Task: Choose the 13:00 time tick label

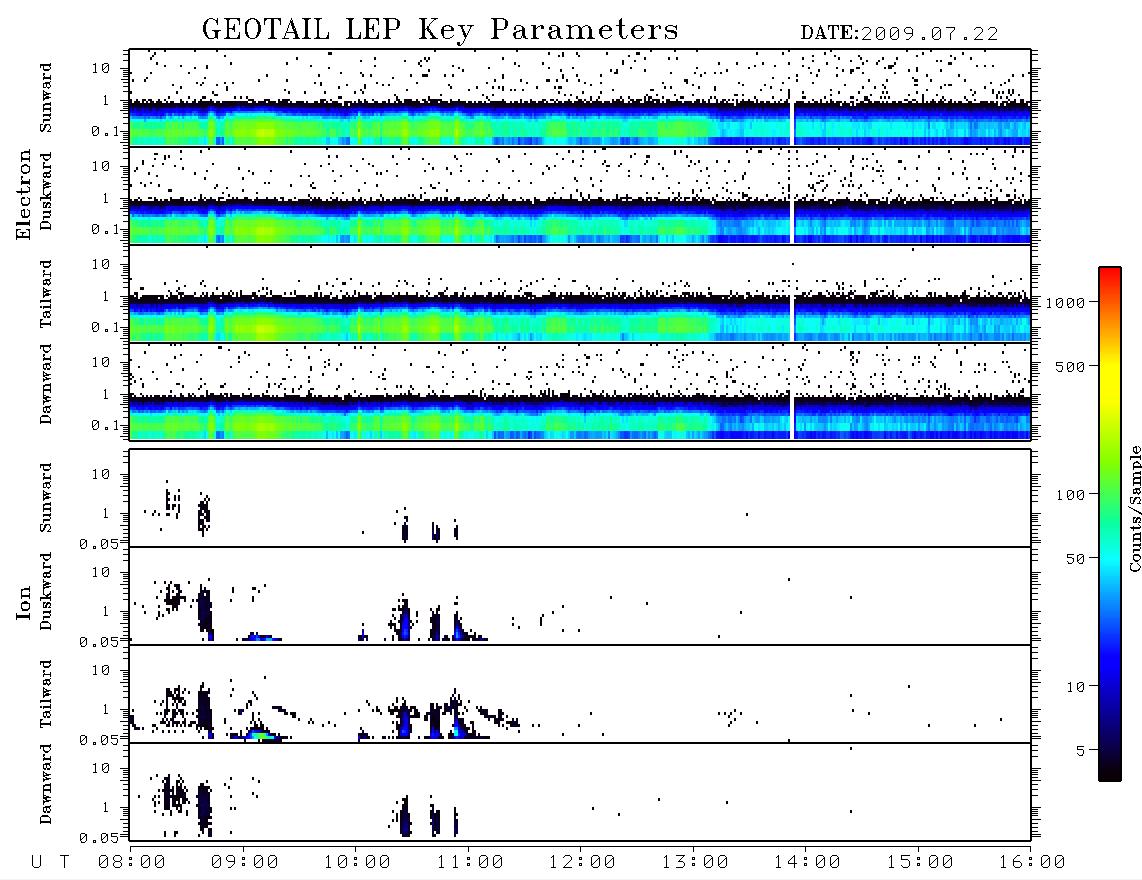Action: click(695, 863)
